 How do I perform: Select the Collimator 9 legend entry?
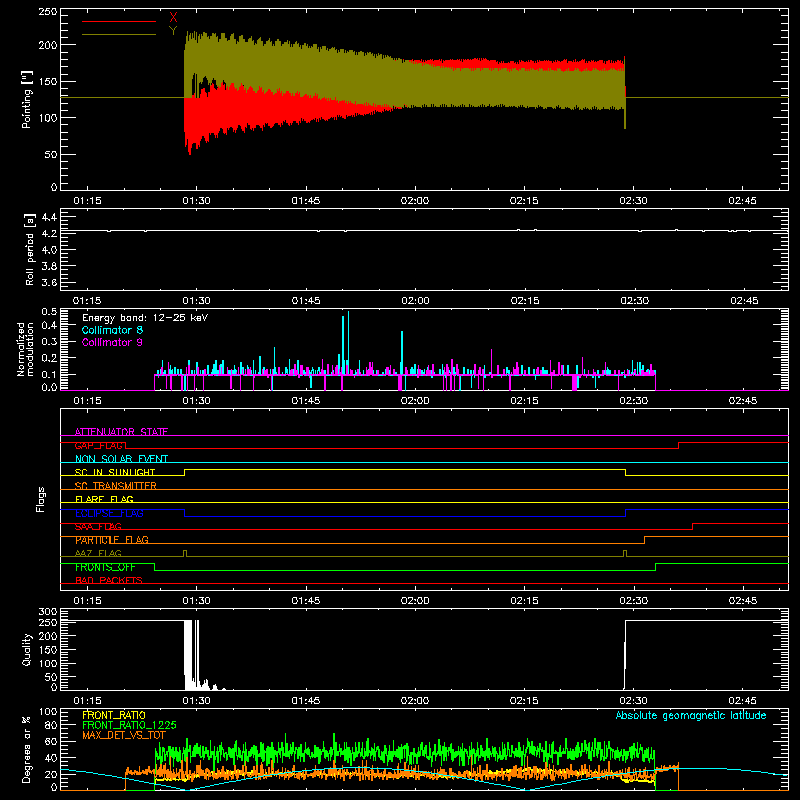112,342
